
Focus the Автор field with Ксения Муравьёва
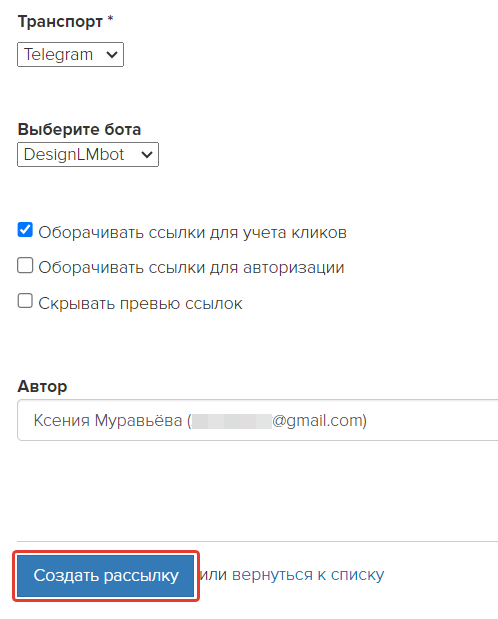(257, 420)
